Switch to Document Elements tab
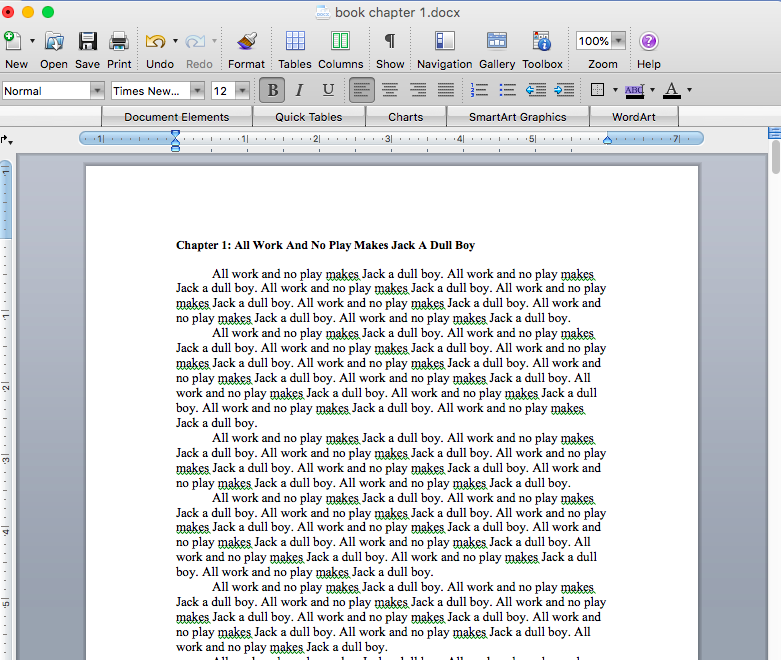 tap(177, 117)
